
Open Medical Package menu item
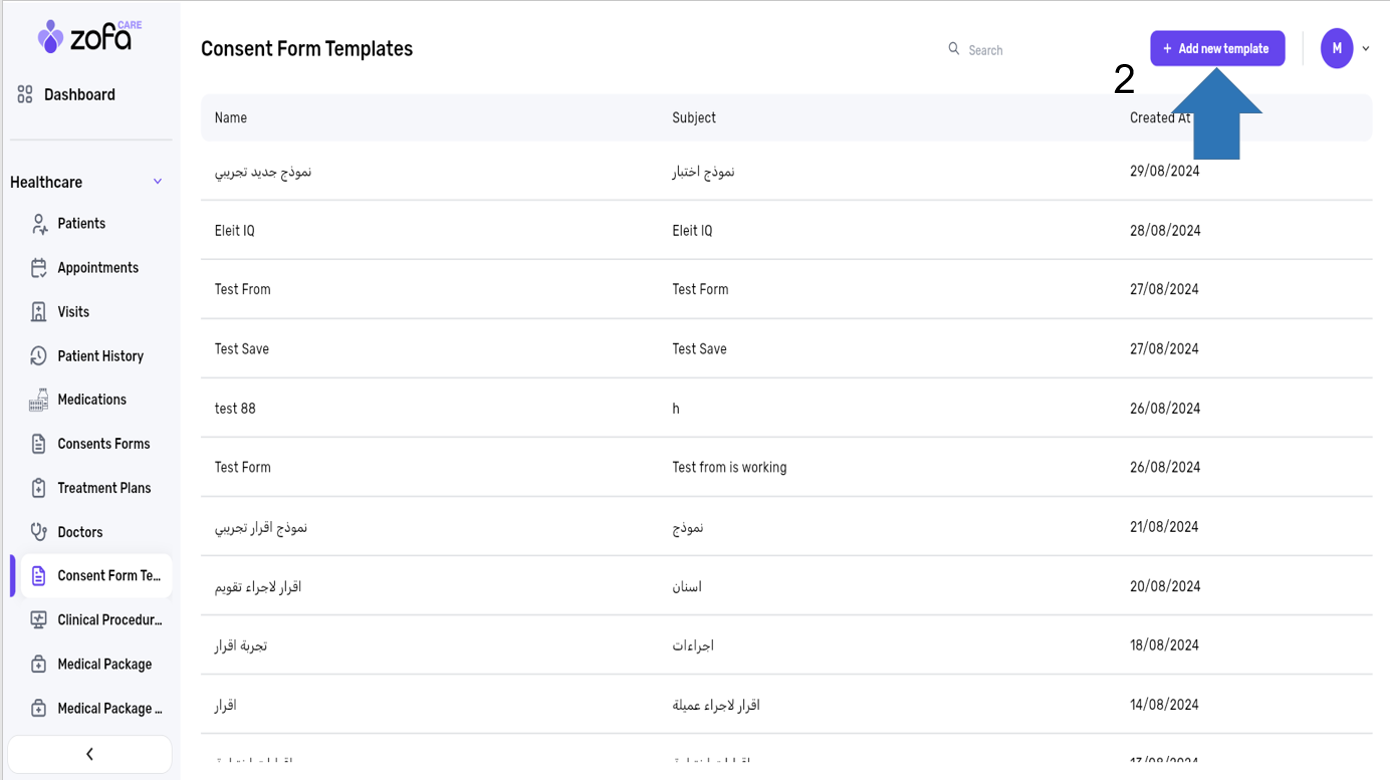click(104, 664)
